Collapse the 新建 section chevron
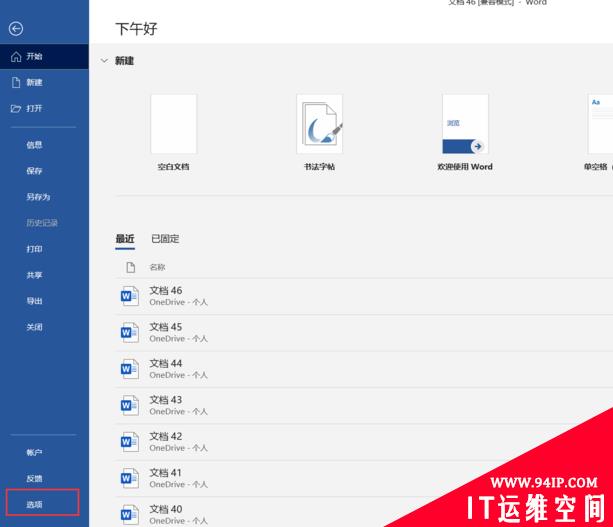Viewport: 613px width, 527px height. [104, 61]
